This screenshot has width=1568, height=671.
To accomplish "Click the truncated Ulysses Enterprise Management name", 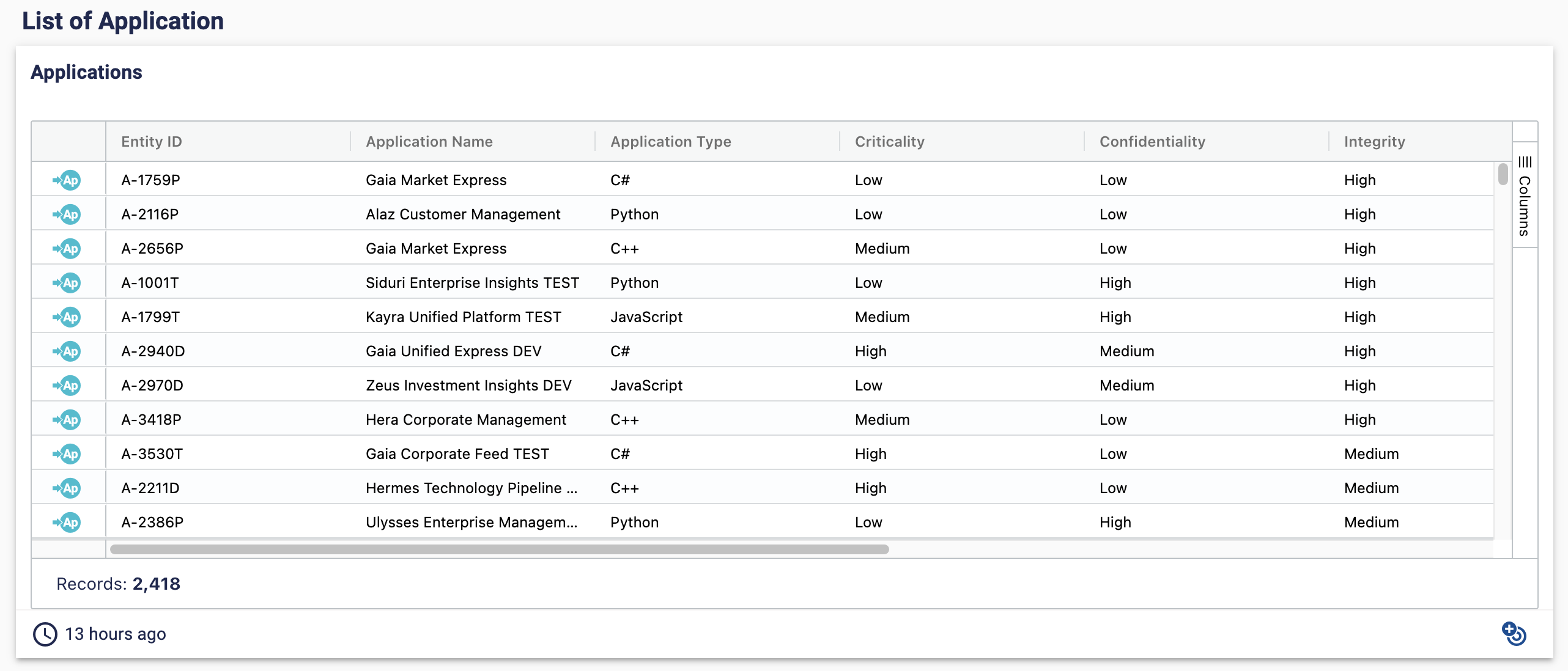I will point(472,522).
